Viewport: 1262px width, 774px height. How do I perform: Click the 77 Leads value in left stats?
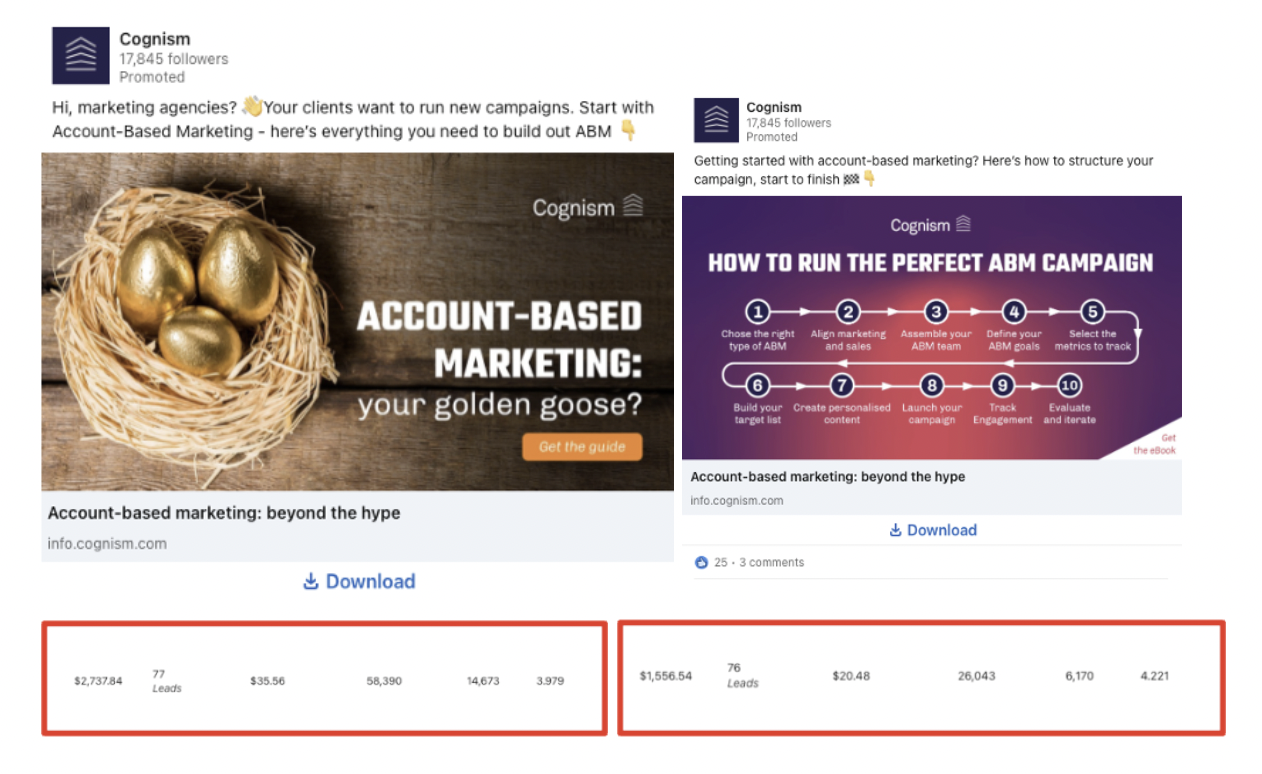[x=166, y=681]
